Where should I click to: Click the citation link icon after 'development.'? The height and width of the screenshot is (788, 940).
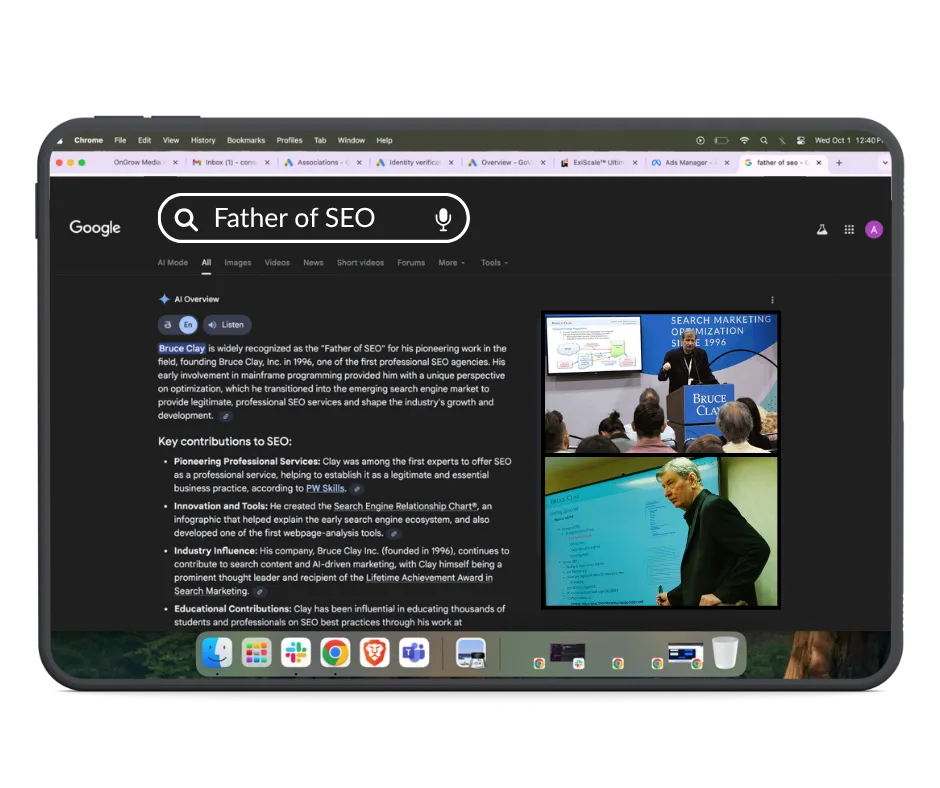[x=225, y=416]
